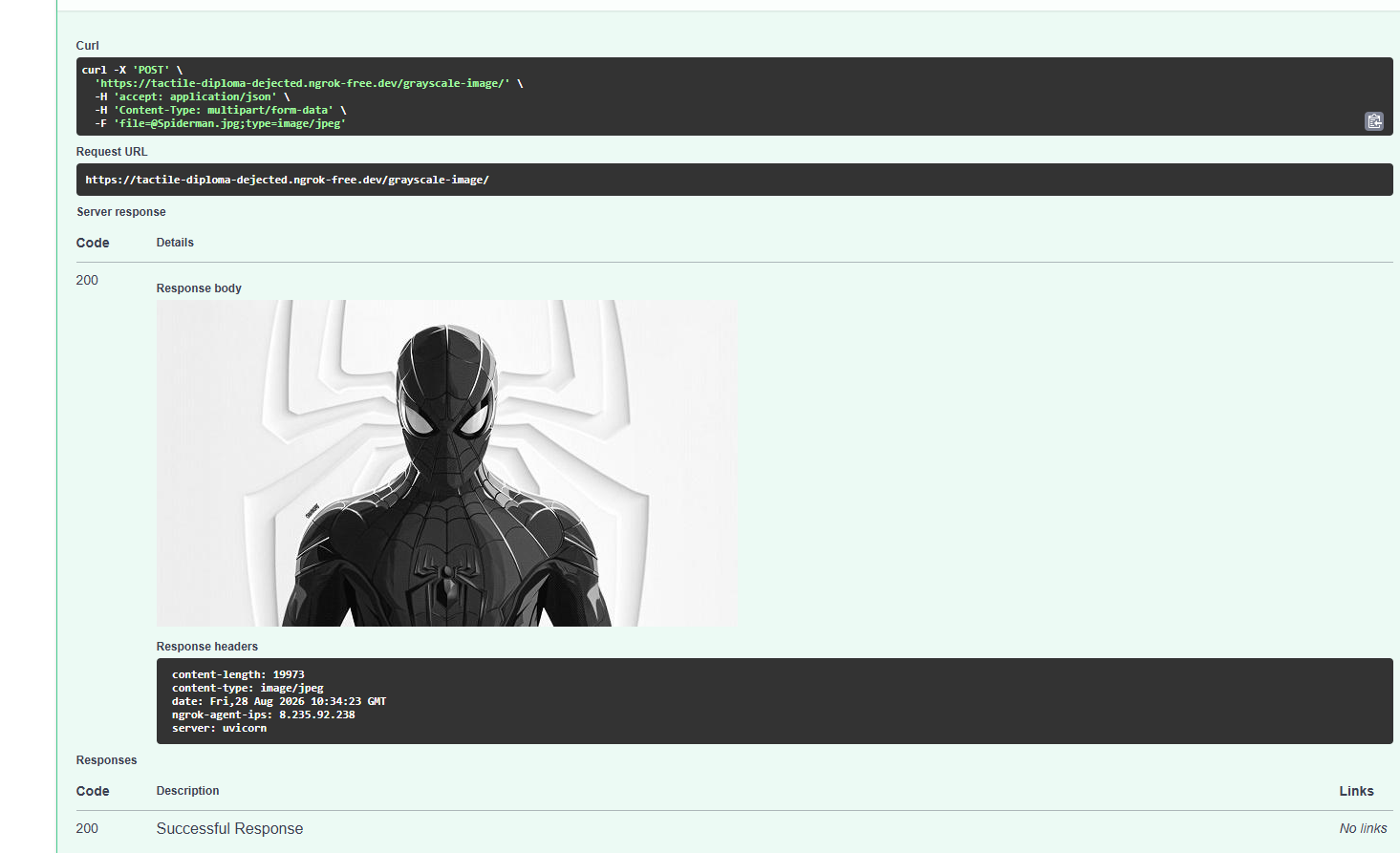
Task: Click the content-type: image/jpeg header
Action: coord(248,688)
